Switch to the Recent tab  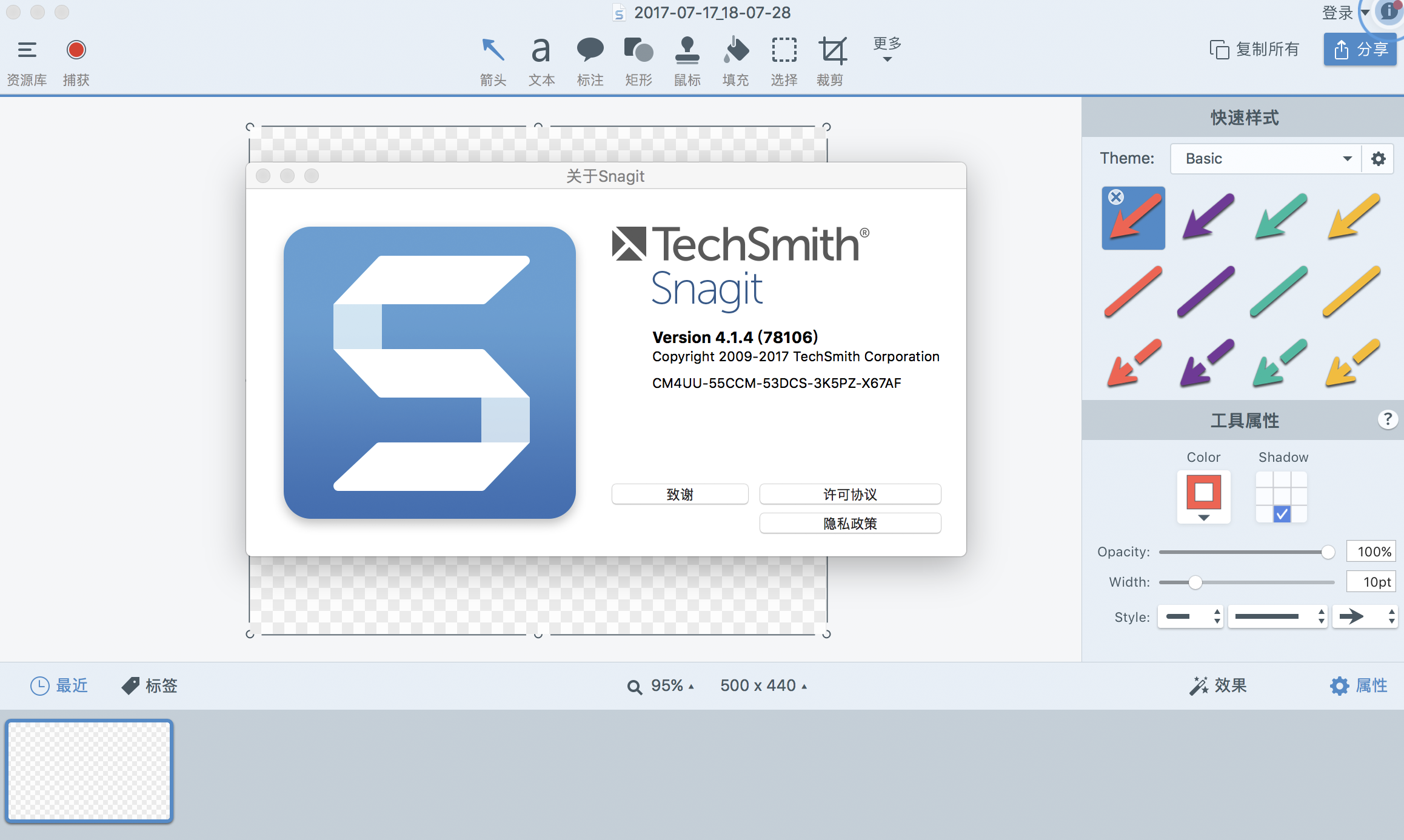click(x=59, y=685)
